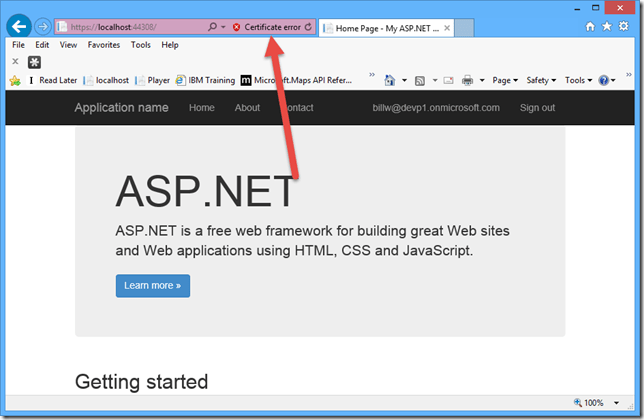Click the Certificate error warning
The image size is (644, 420).
[266, 27]
